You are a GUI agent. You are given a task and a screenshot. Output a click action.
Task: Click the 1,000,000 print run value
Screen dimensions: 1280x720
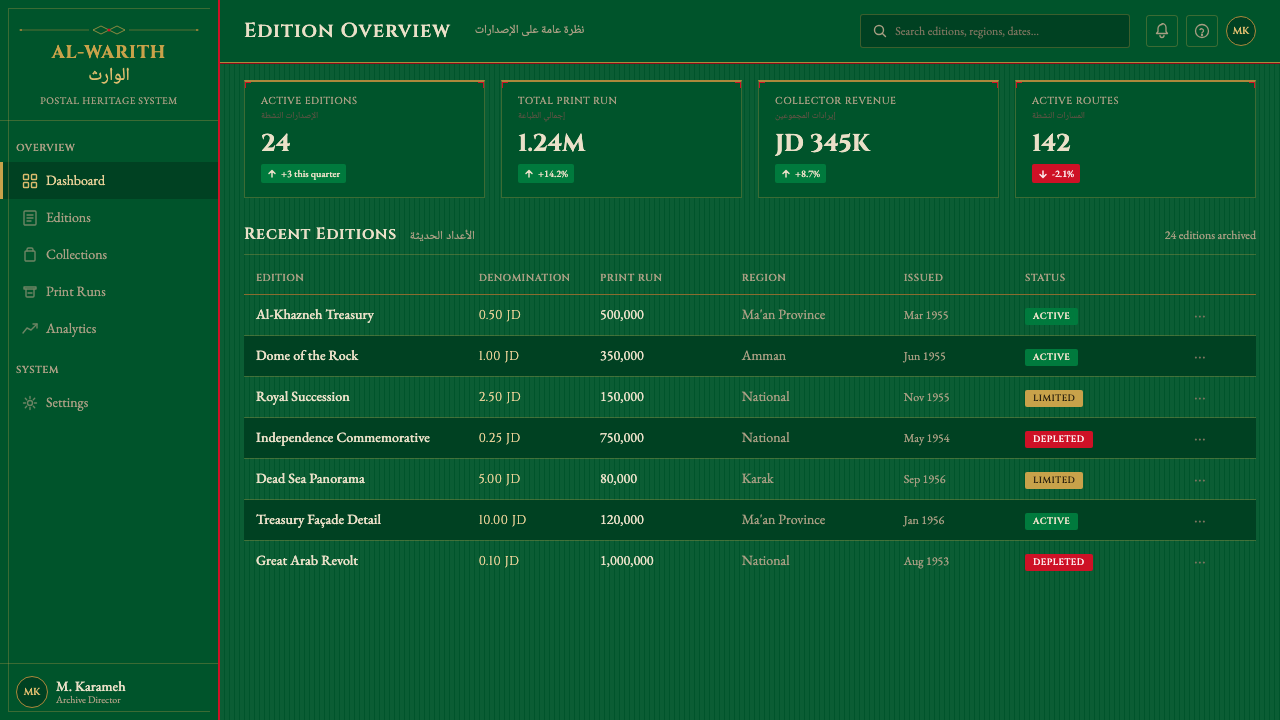[627, 561]
